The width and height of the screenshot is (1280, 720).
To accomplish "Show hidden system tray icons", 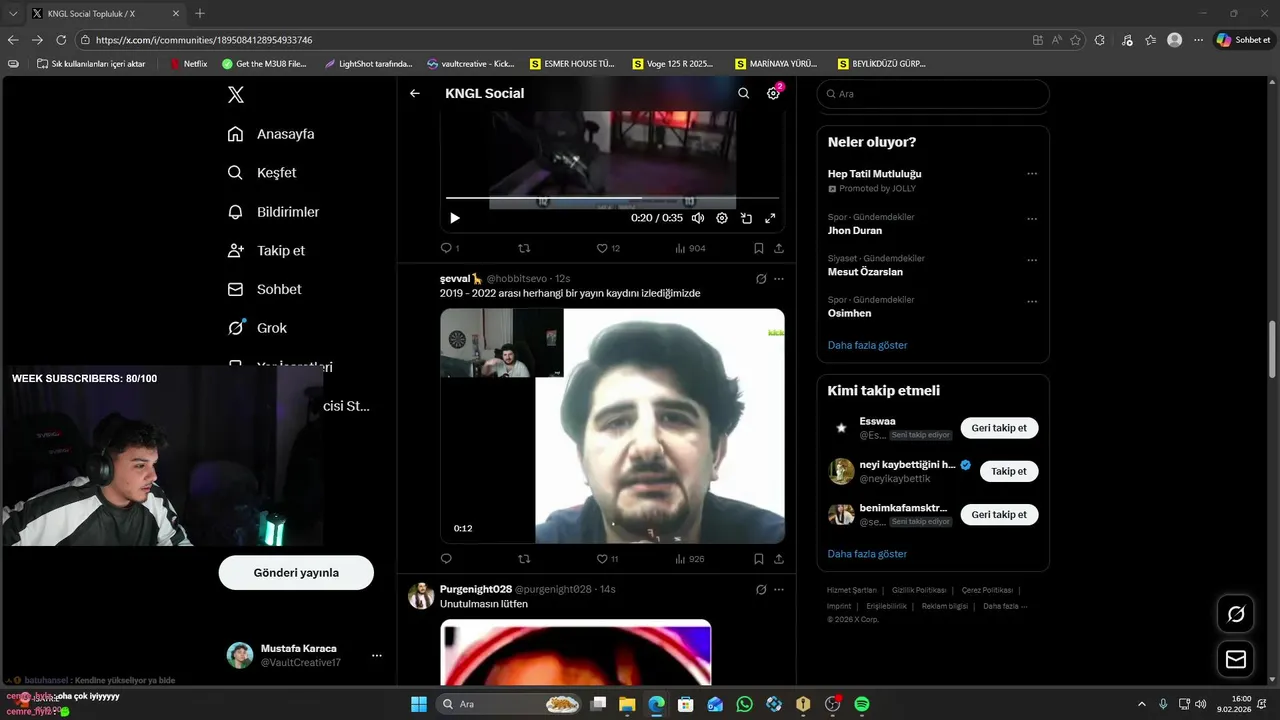I will (1141, 704).
